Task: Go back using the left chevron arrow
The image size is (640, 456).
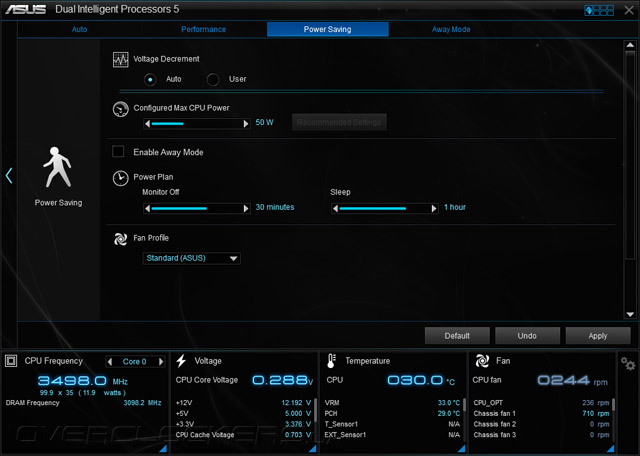Action: pos(9,176)
